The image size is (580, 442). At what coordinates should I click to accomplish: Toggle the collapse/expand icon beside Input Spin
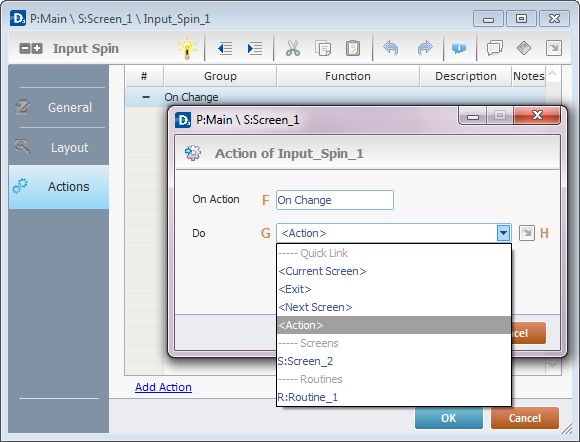coord(31,48)
